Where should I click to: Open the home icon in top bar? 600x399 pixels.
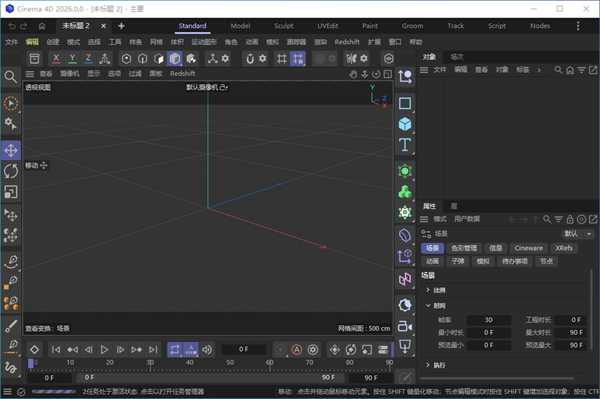click(42, 26)
